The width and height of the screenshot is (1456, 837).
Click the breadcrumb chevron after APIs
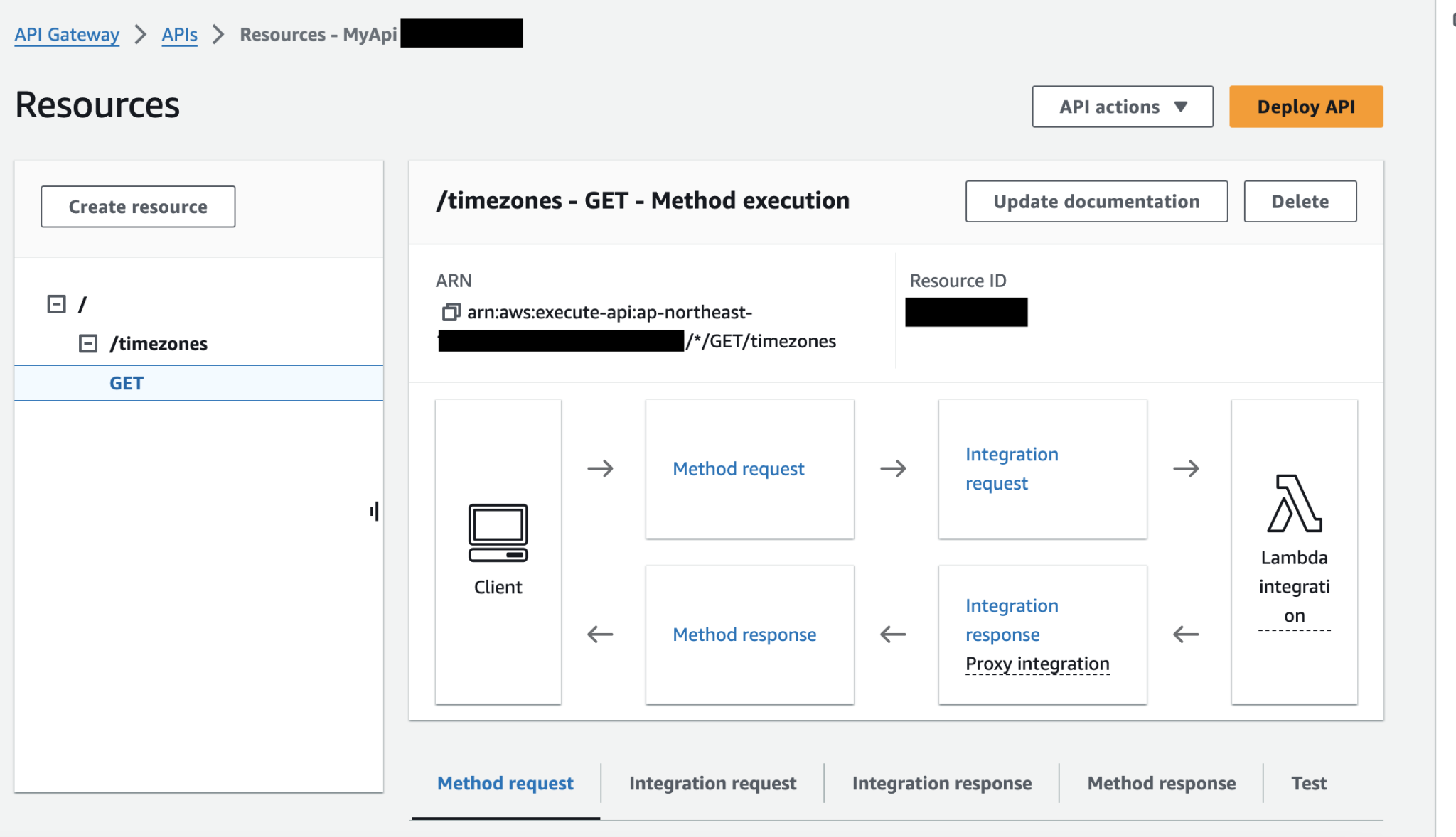coord(218,33)
